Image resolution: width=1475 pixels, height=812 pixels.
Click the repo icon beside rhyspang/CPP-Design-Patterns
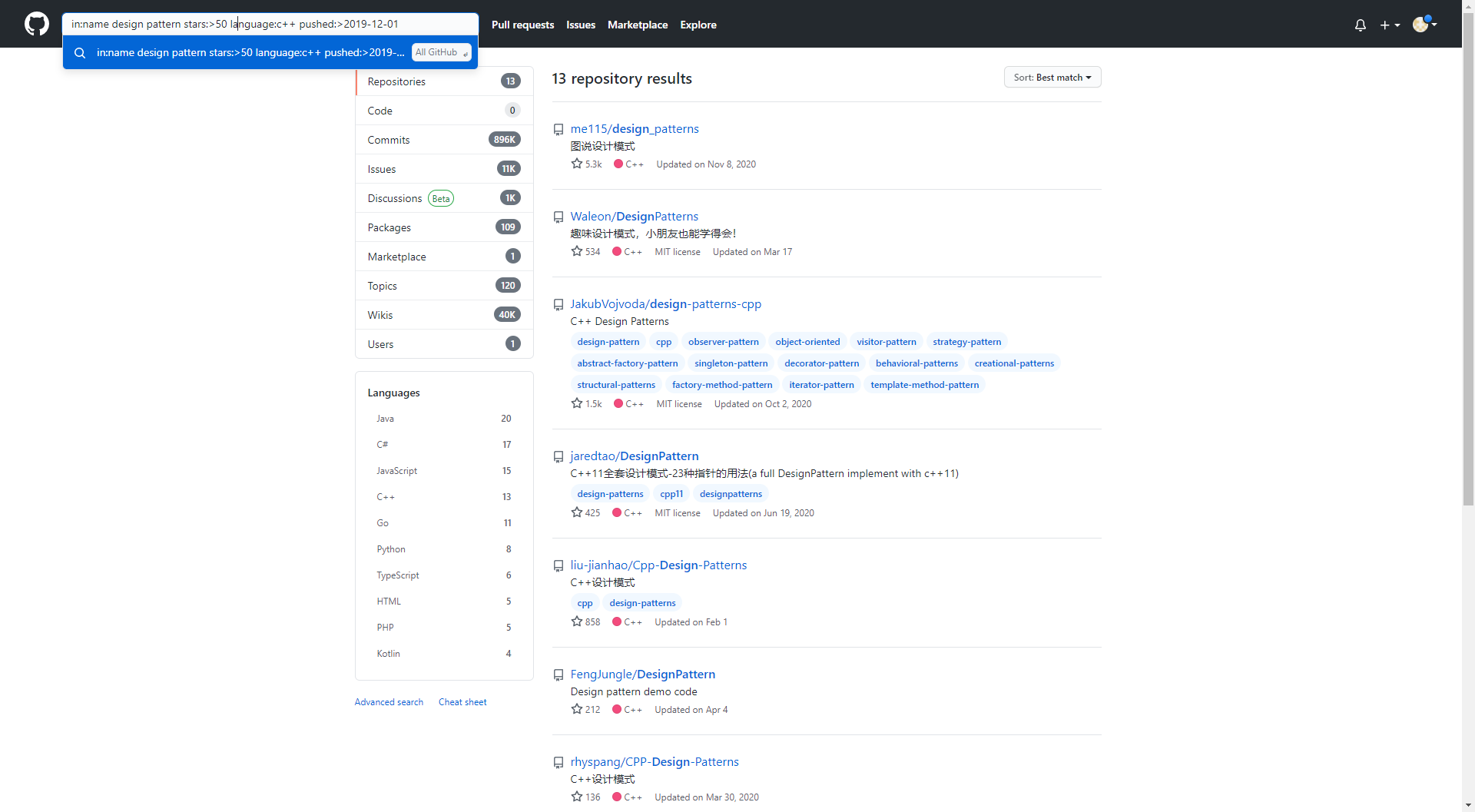tap(559, 763)
